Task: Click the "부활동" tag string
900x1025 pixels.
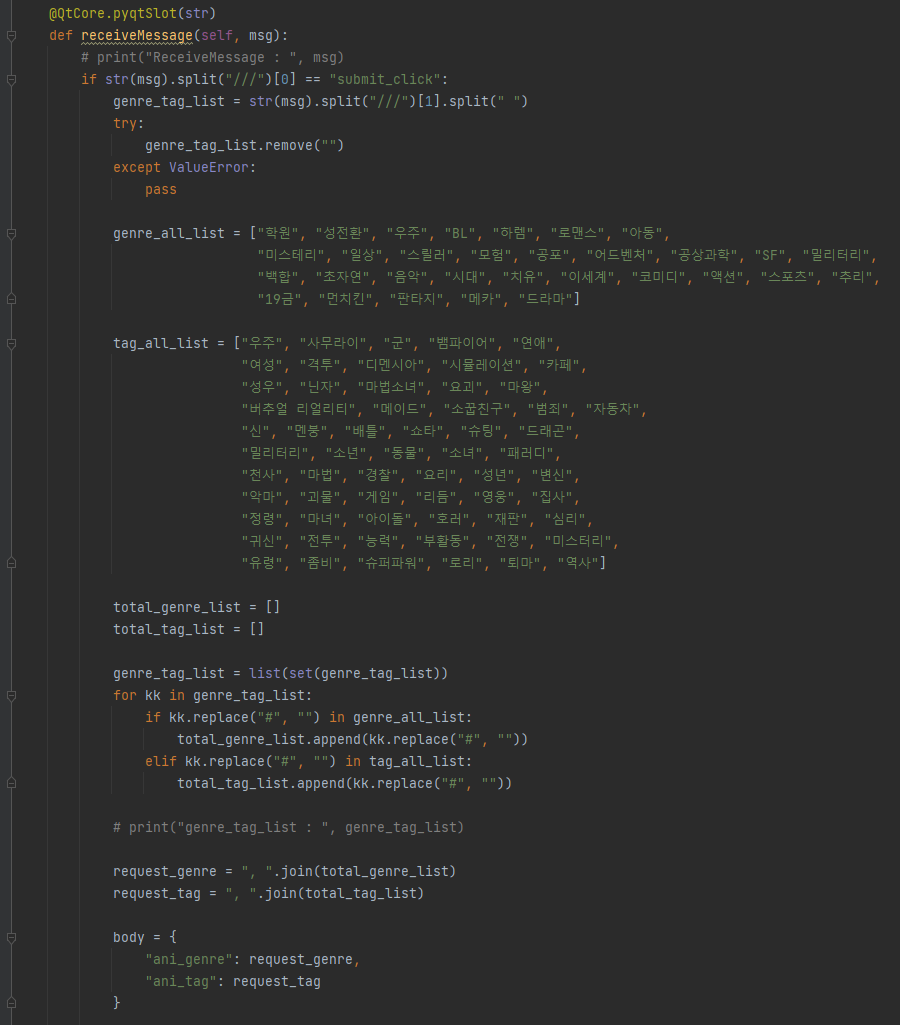Action: [x=443, y=541]
